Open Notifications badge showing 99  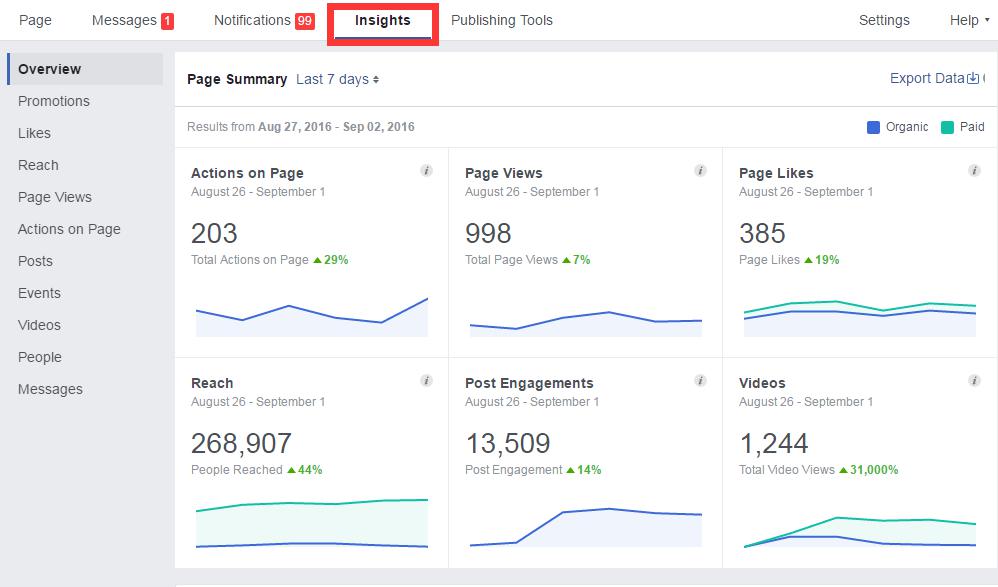304,21
